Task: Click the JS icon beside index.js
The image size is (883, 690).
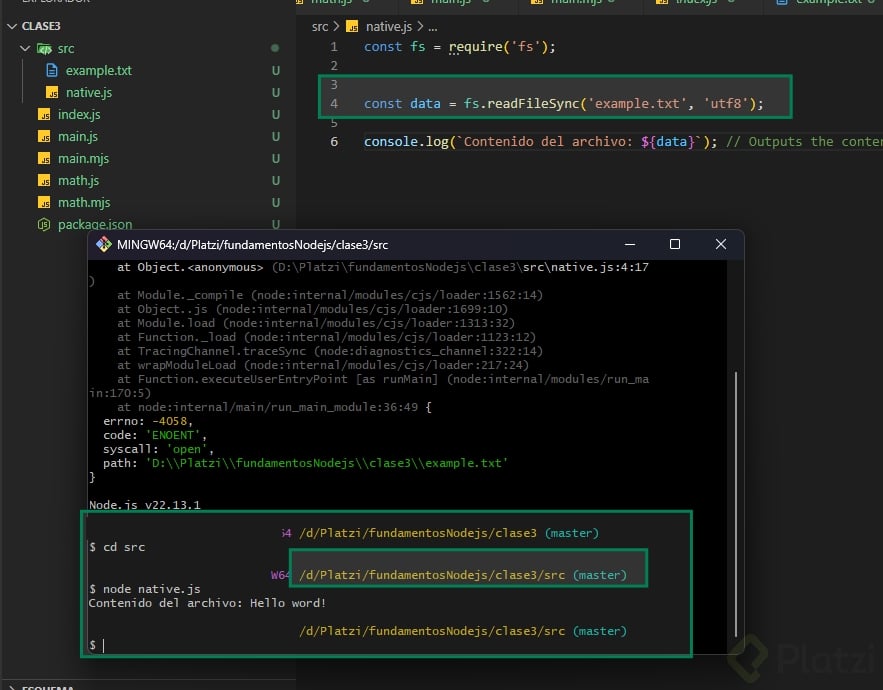Action: [44, 115]
